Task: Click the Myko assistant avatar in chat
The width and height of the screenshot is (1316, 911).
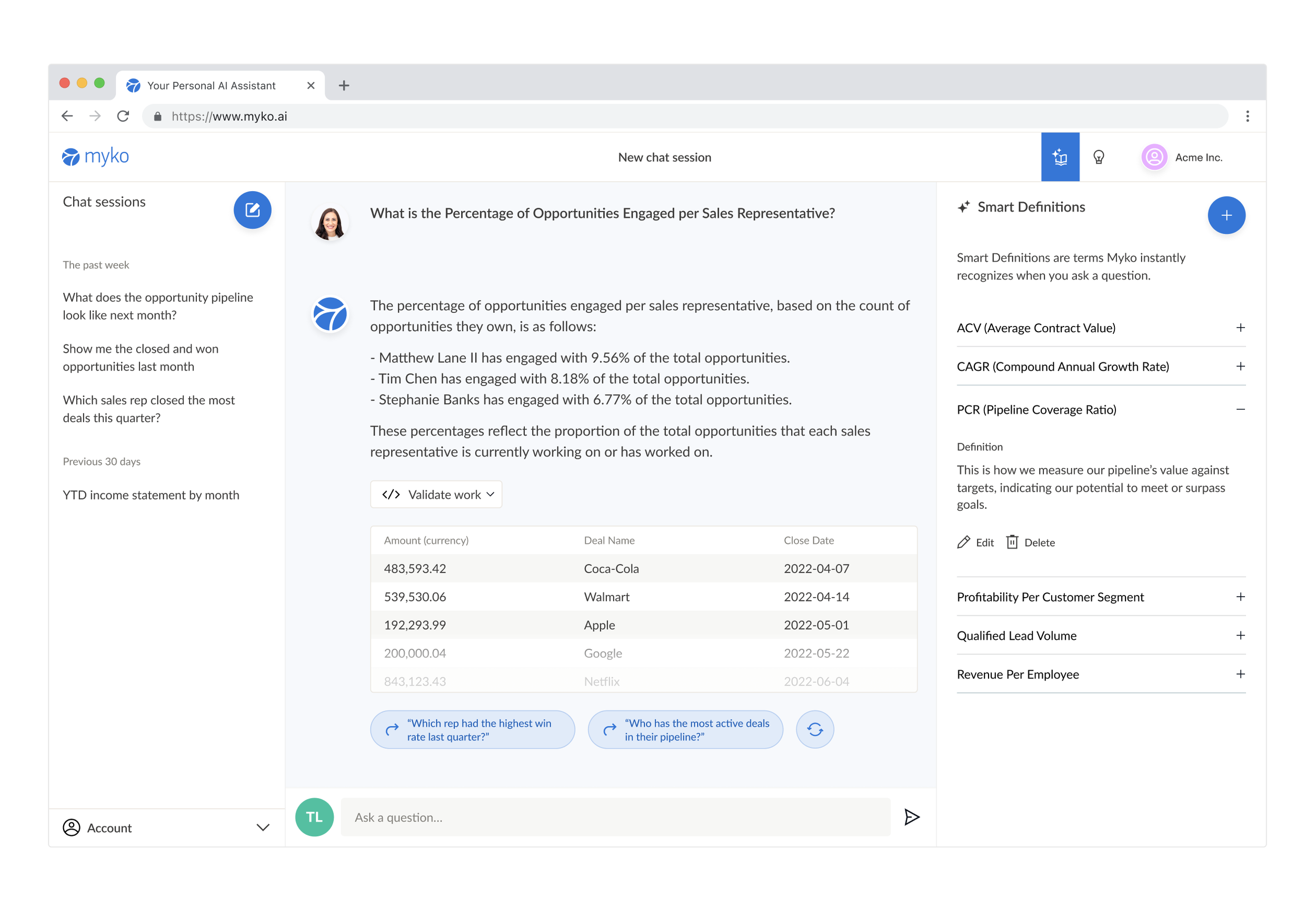Action: pos(330,314)
